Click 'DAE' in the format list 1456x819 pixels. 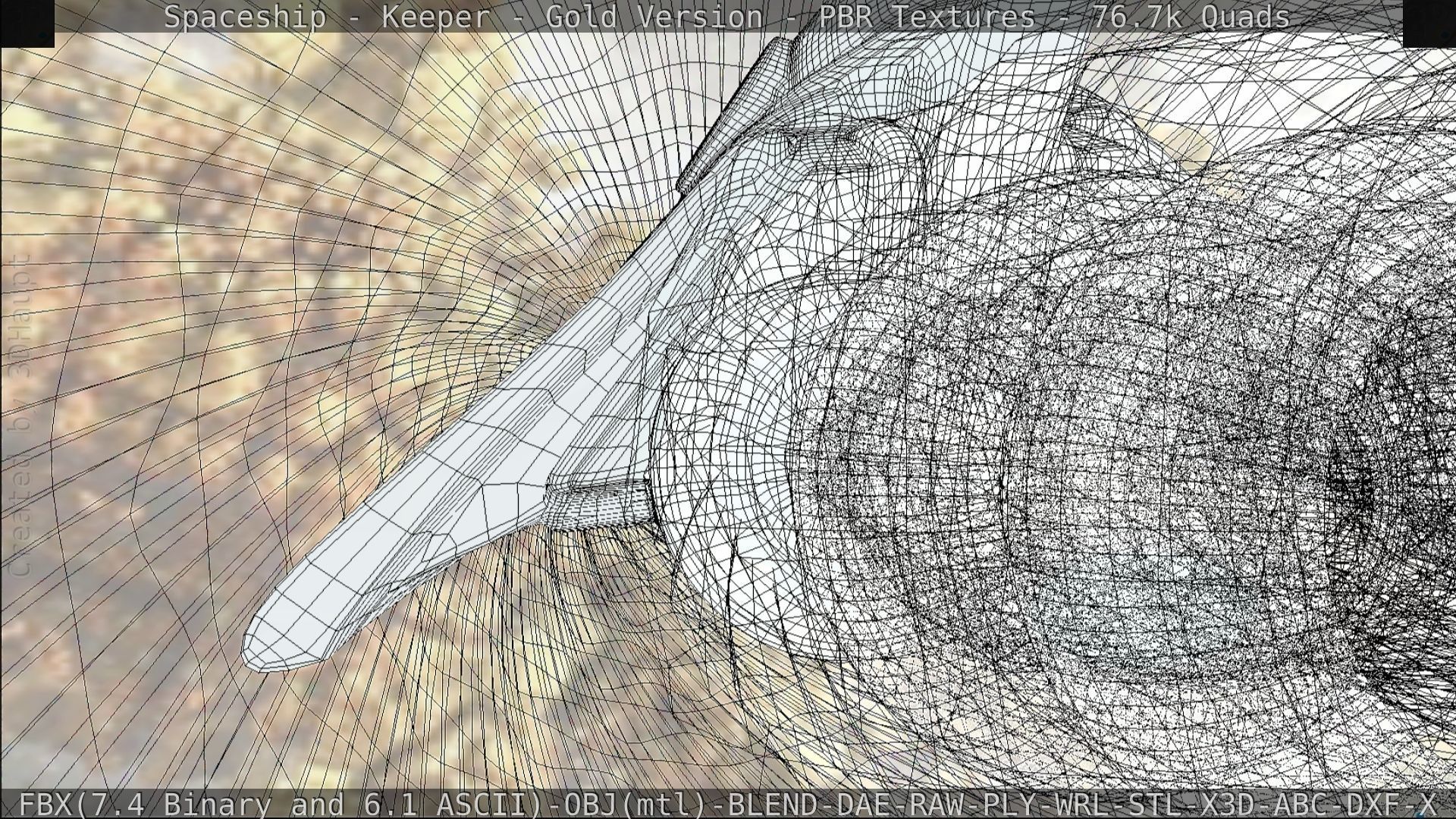click(x=864, y=804)
